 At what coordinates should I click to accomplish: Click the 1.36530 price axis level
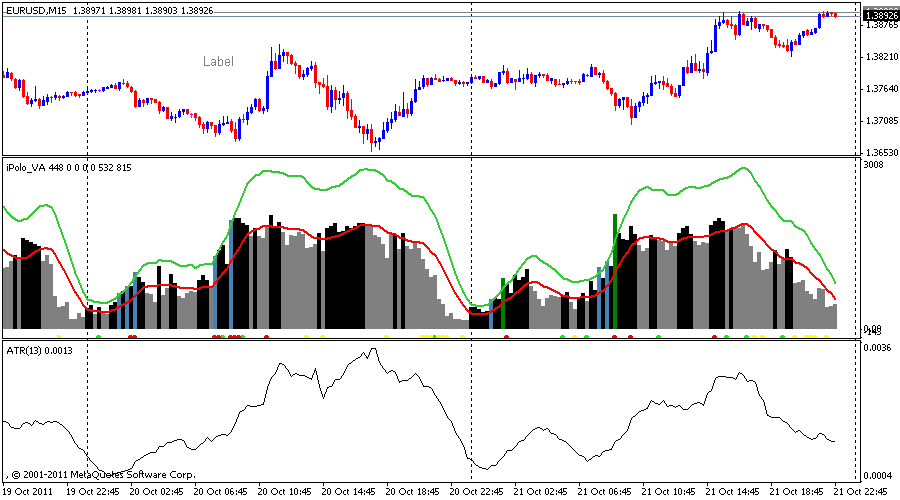pyautogui.click(x=879, y=154)
